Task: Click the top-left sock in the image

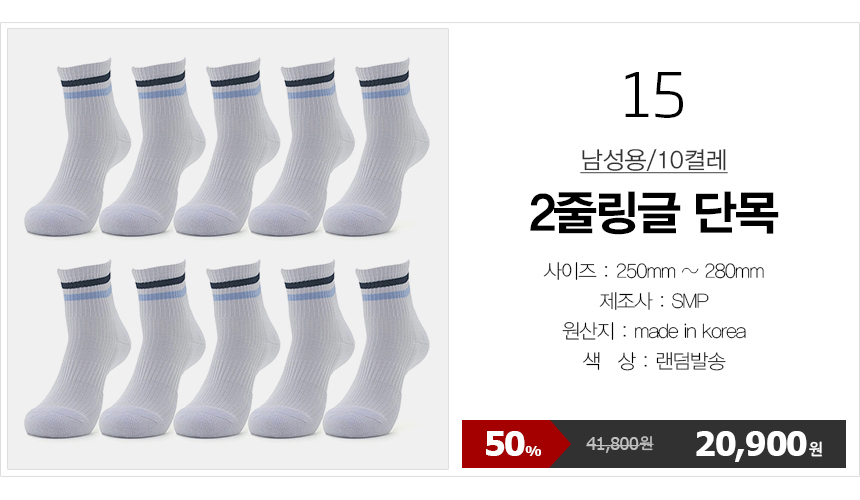Action: [x=77, y=148]
